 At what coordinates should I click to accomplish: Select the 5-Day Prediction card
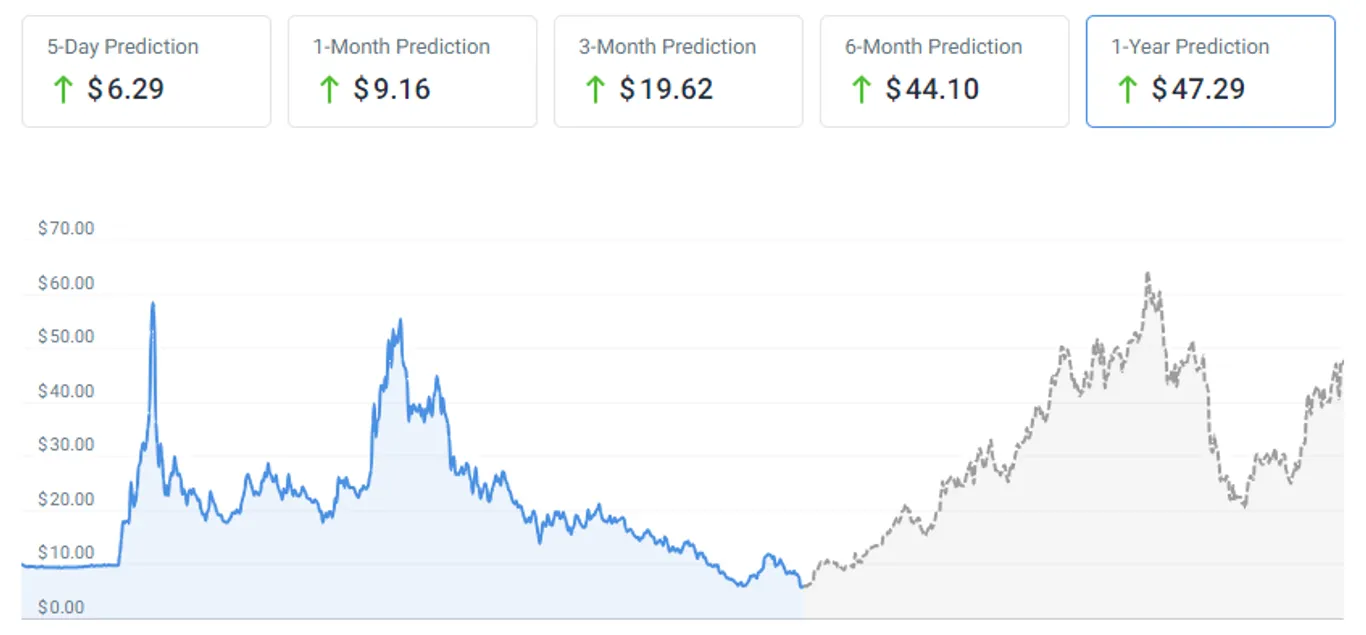(x=146, y=71)
